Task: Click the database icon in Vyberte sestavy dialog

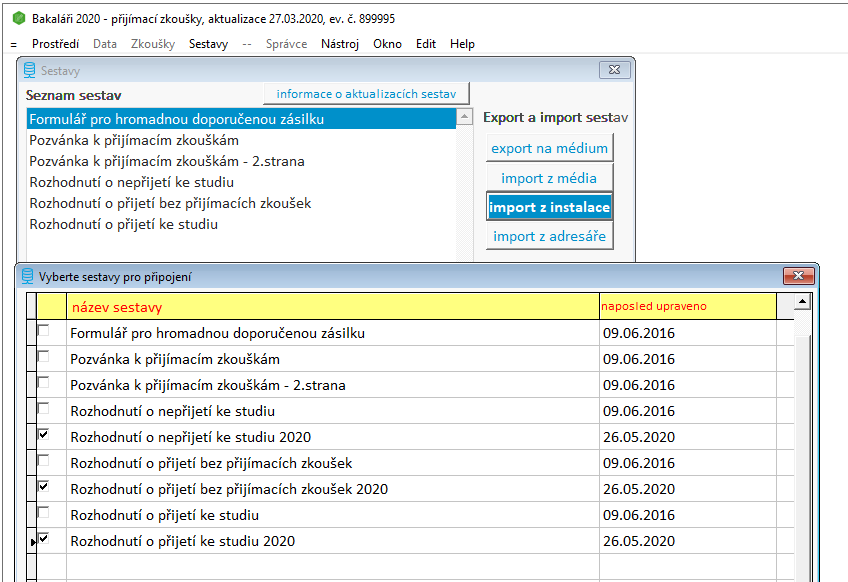Action: (28, 276)
